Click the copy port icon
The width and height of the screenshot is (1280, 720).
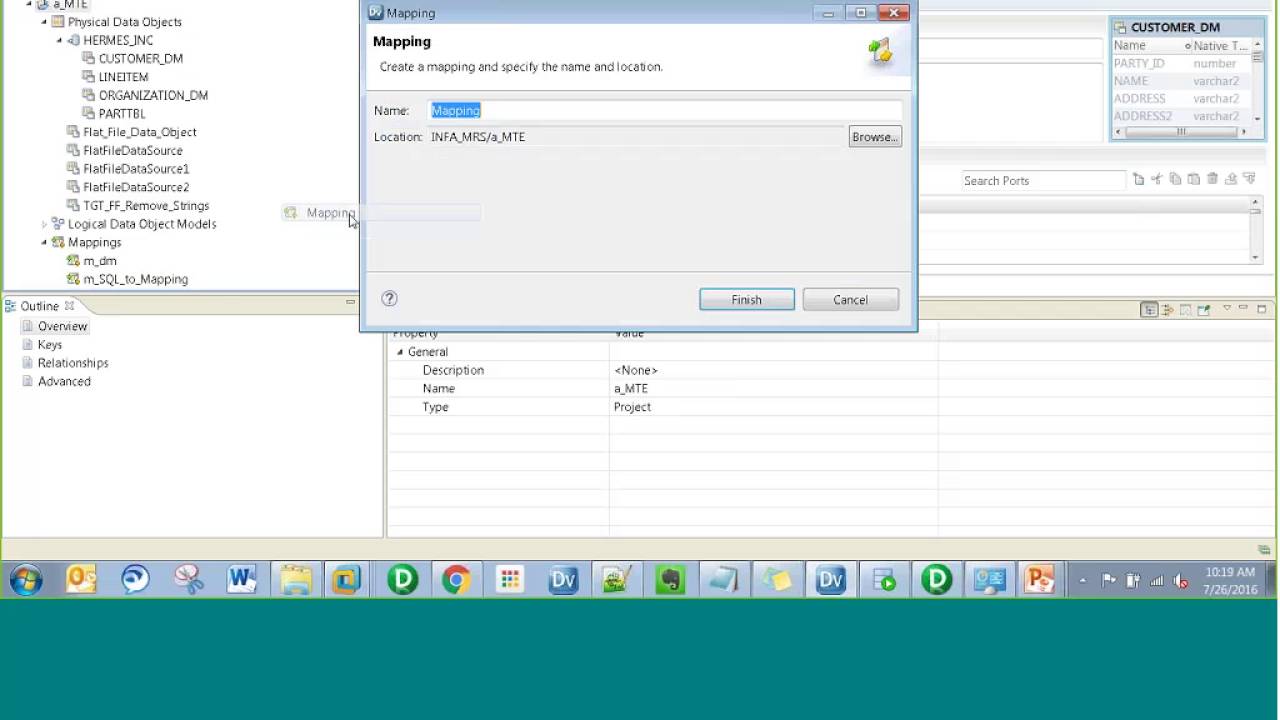(1175, 179)
